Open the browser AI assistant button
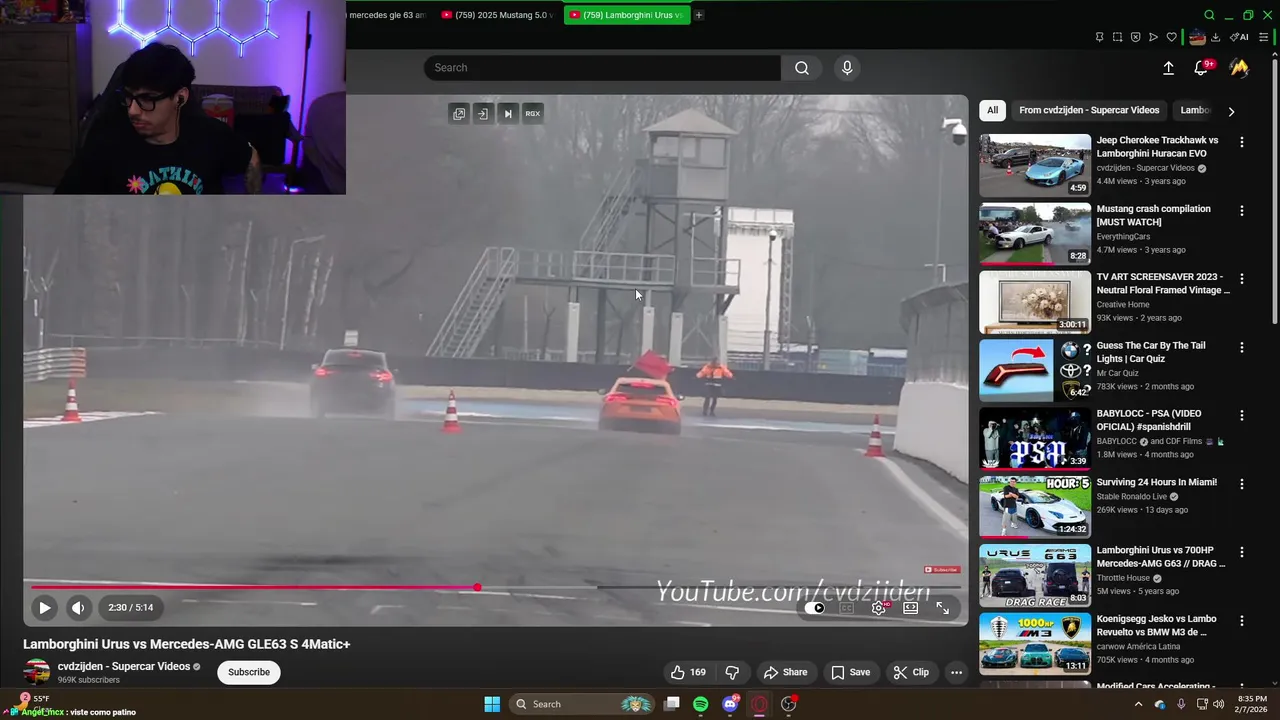This screenshot has height=720, width=1280. coord(1239,37)
